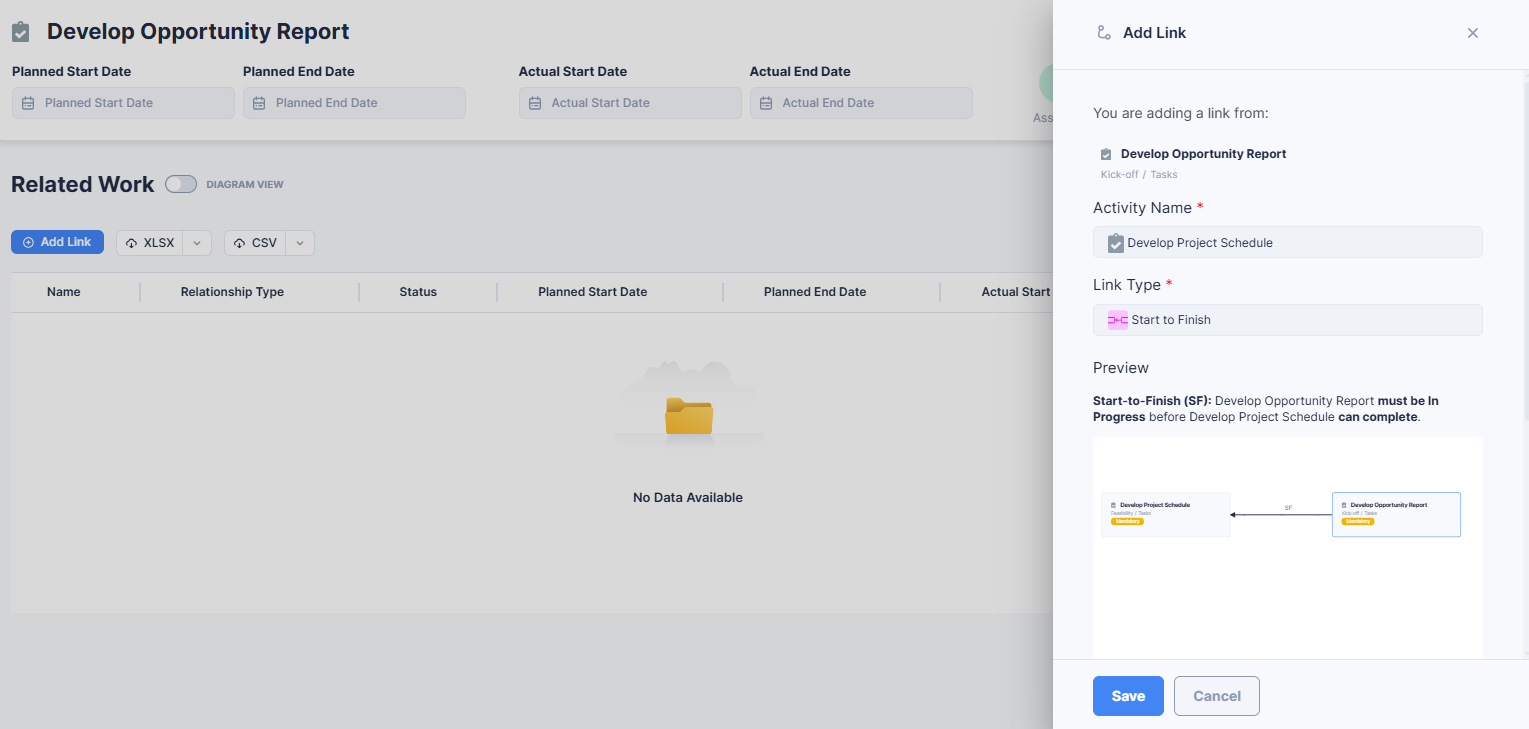Click task icon next to Develop Project Schedule
The height and width of the screenshot is (729, 1529).
[1116, 243]
